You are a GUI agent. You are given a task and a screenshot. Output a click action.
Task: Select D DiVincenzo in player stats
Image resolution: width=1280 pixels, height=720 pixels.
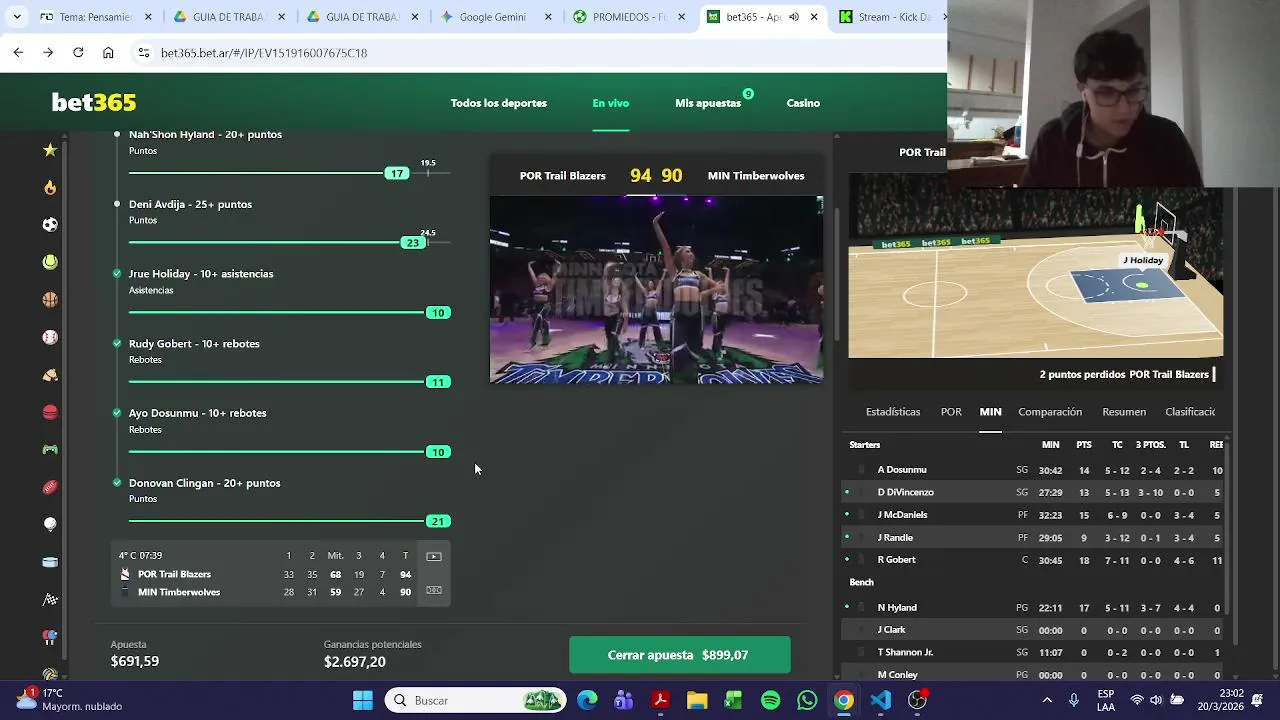[906, 492]
